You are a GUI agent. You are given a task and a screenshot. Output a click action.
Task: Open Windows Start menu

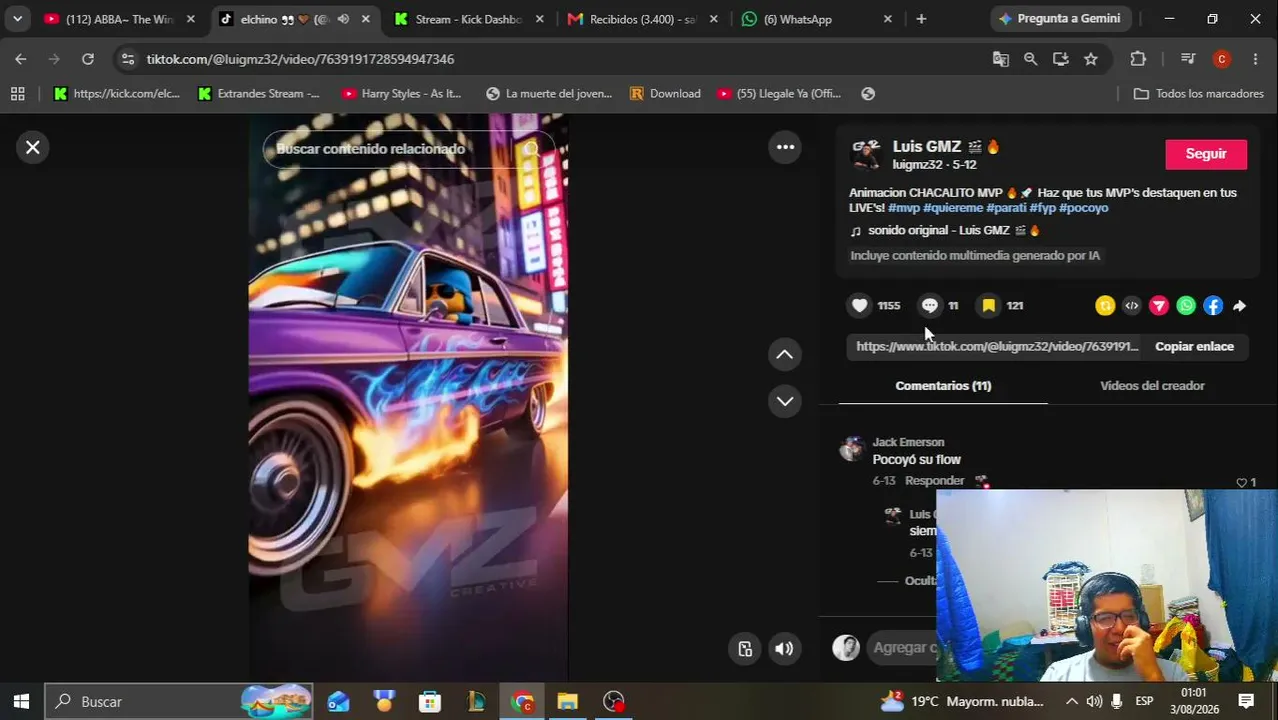(x=21, y=702)
